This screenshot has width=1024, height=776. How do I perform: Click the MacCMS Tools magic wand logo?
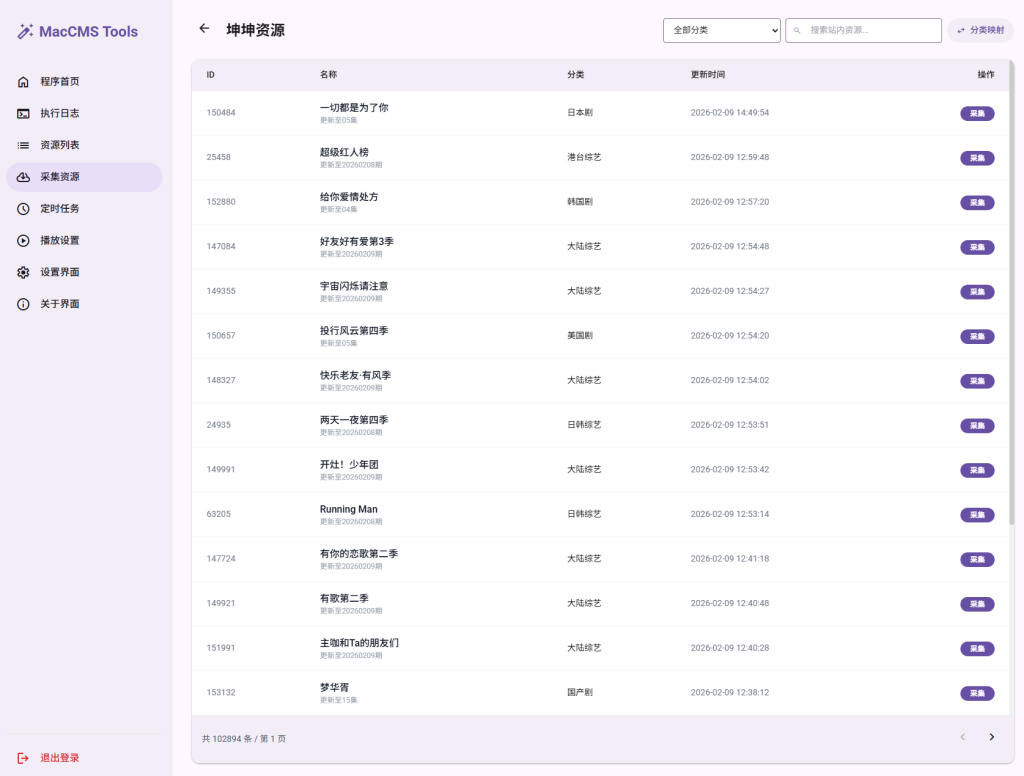24,32
